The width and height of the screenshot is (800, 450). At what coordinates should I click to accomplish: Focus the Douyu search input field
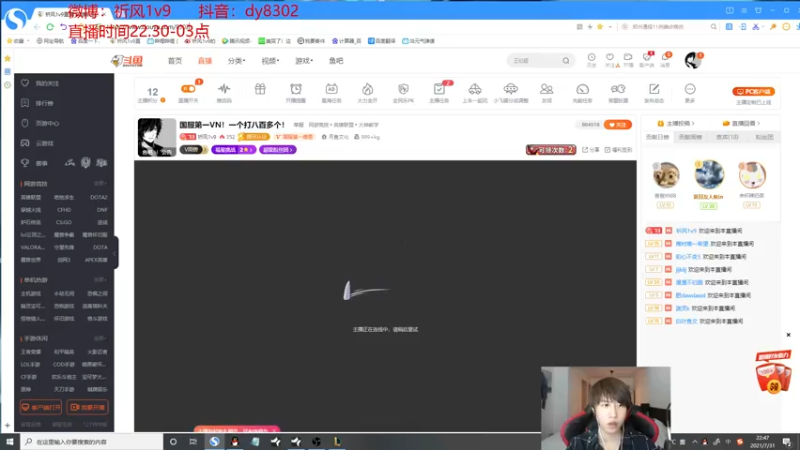[x=534, y=61]
